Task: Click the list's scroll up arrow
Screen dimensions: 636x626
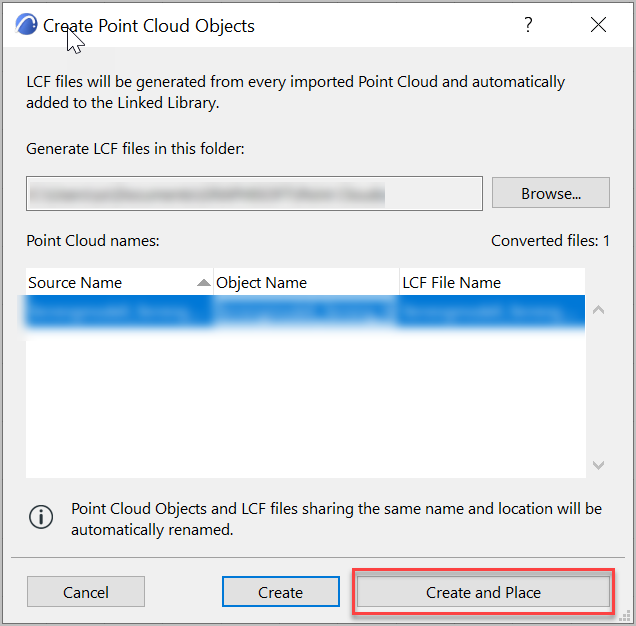Action: [x=598, y=310]
